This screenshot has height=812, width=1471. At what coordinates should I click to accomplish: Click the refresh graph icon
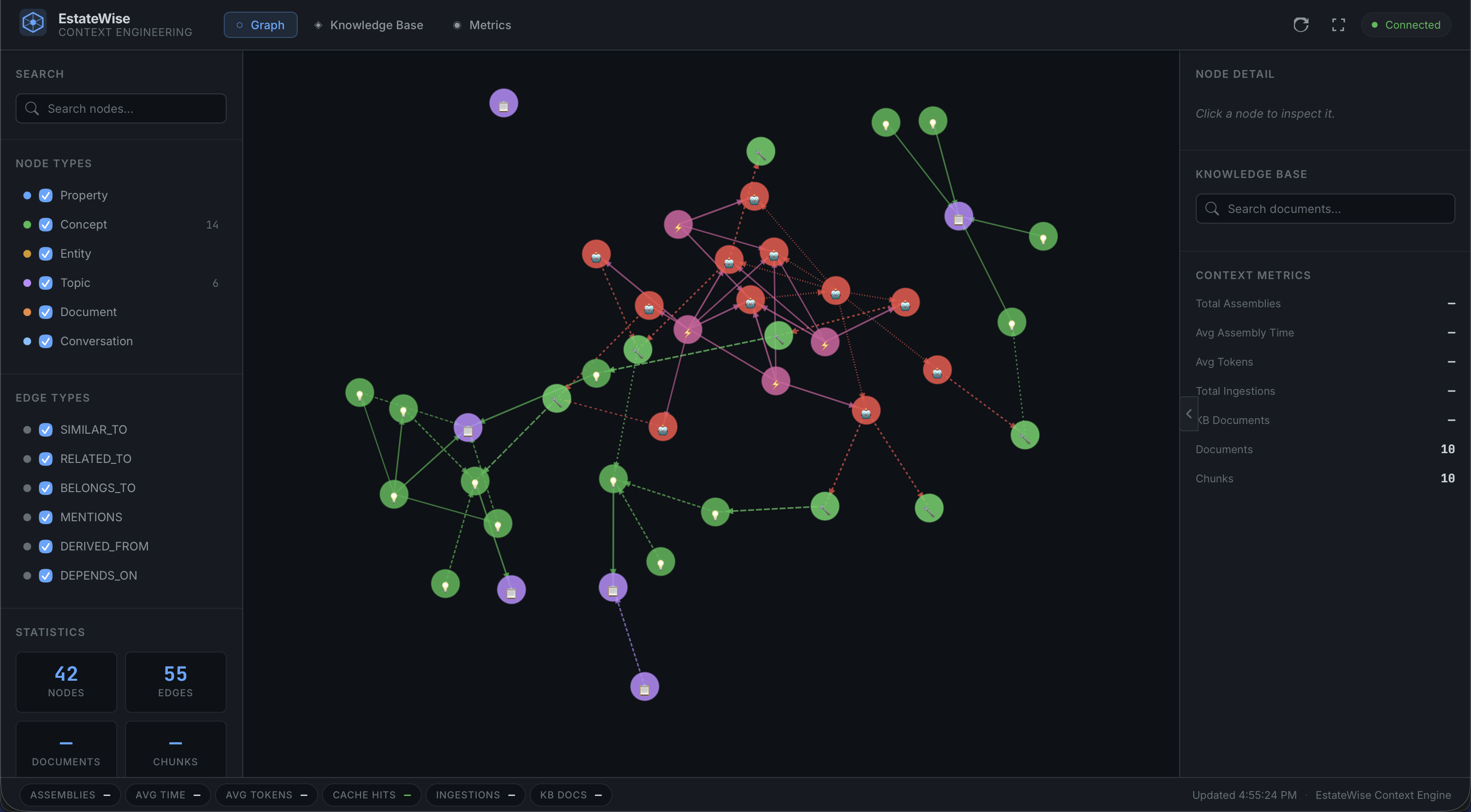point(1301,24)
